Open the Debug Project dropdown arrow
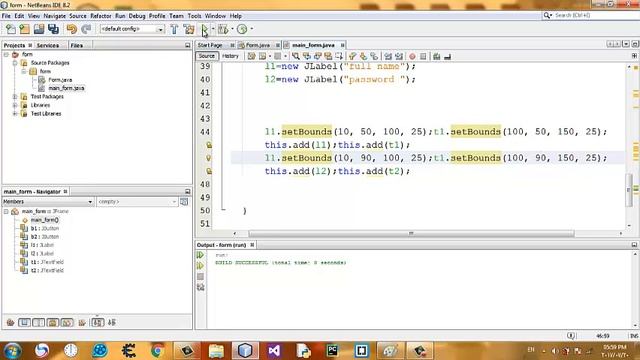The width and height of the screenshot is (640, 360). pos(232,29)
